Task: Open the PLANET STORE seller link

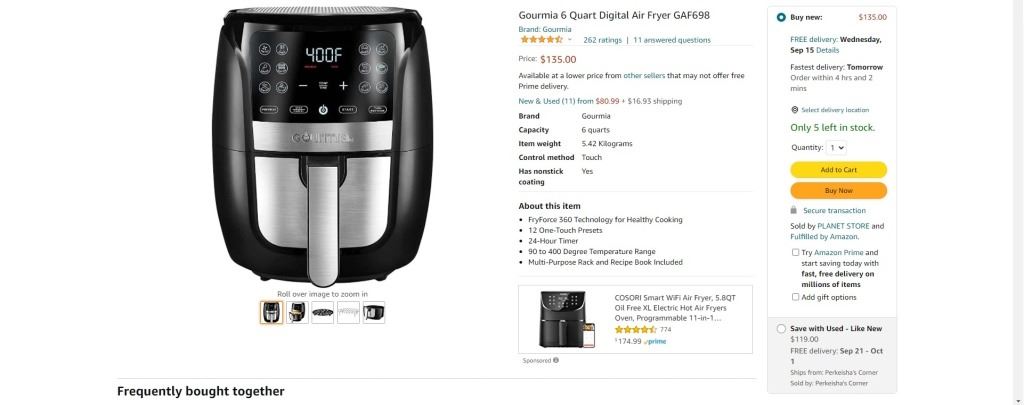Action: click(843, 226)
